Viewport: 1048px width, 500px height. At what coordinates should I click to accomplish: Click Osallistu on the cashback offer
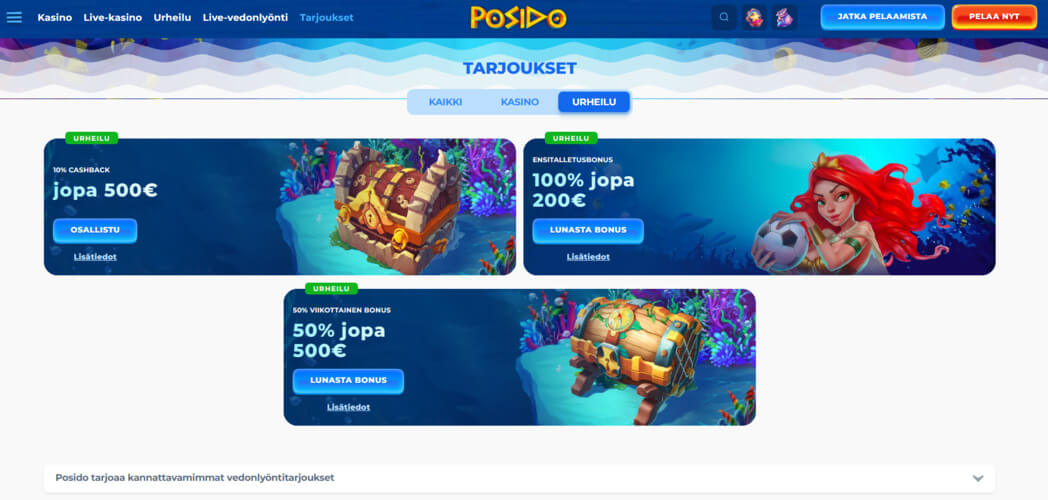(x=95, y=230)
